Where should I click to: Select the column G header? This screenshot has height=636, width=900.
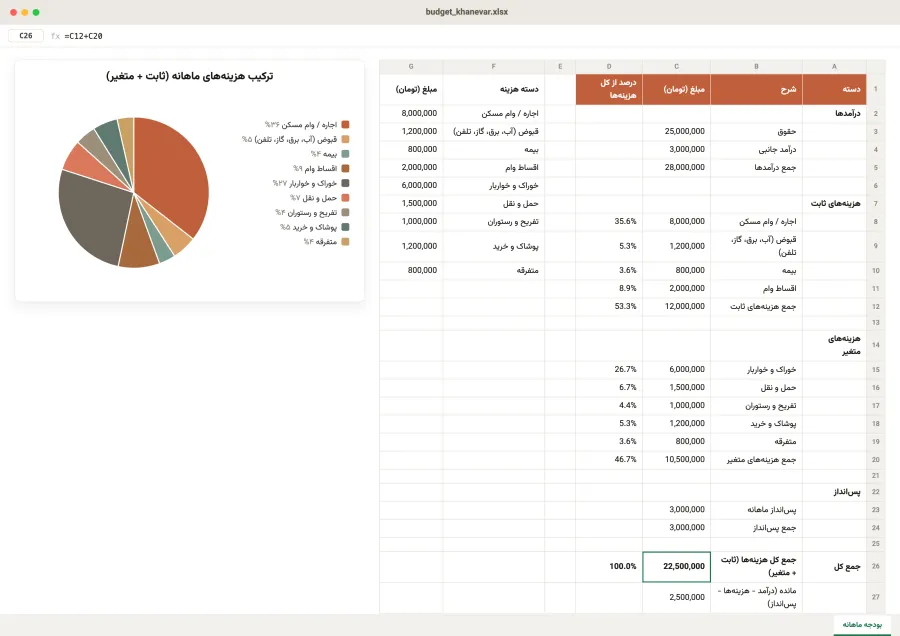(x=411, y=67)
